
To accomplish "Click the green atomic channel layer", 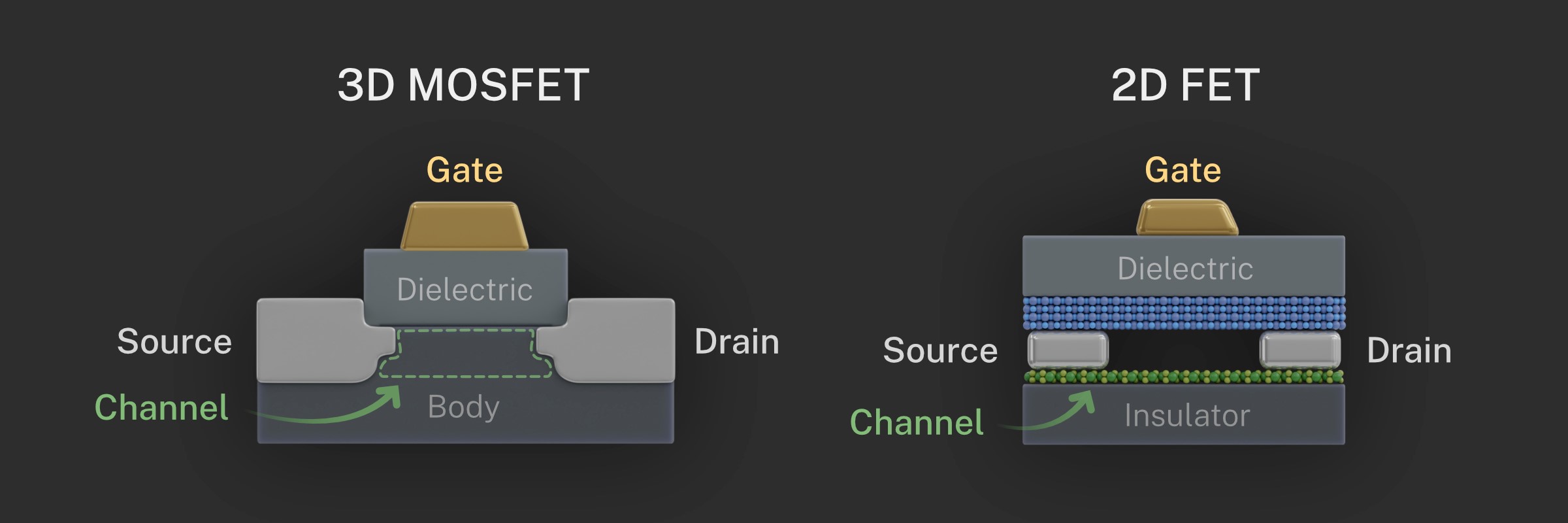I will pos(1184,377).
